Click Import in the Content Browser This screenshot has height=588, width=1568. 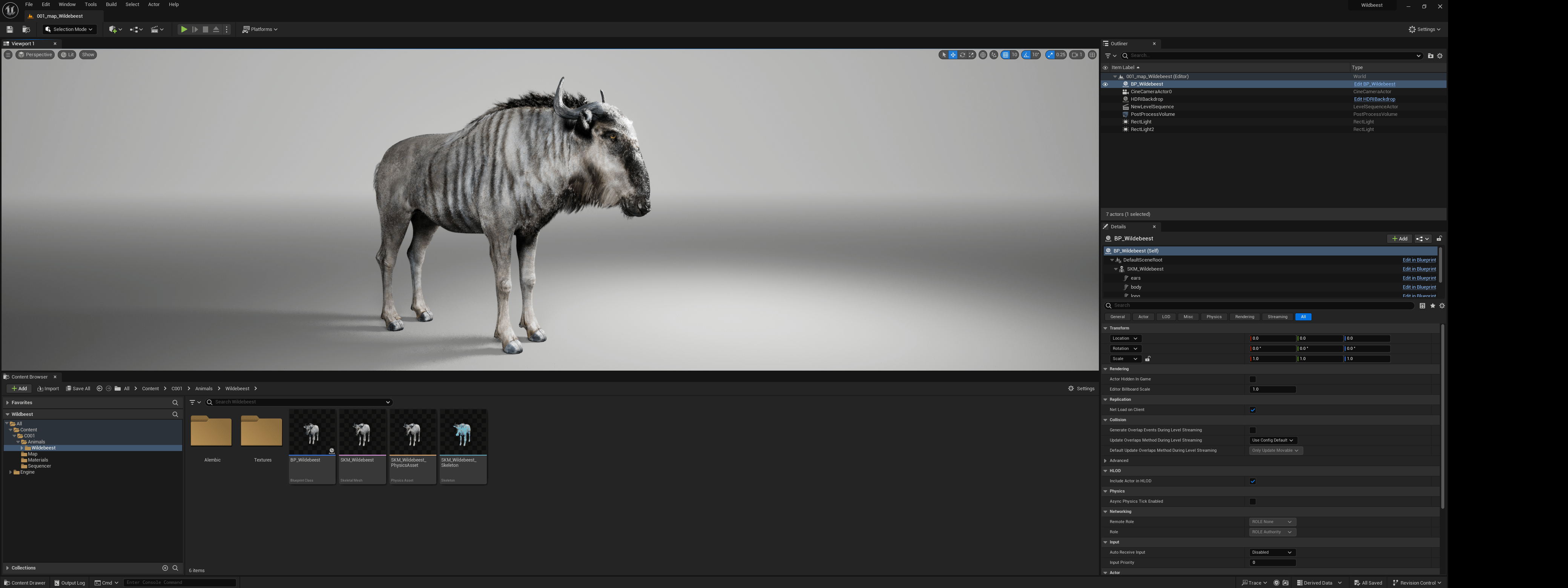click(x=48, y=389)
